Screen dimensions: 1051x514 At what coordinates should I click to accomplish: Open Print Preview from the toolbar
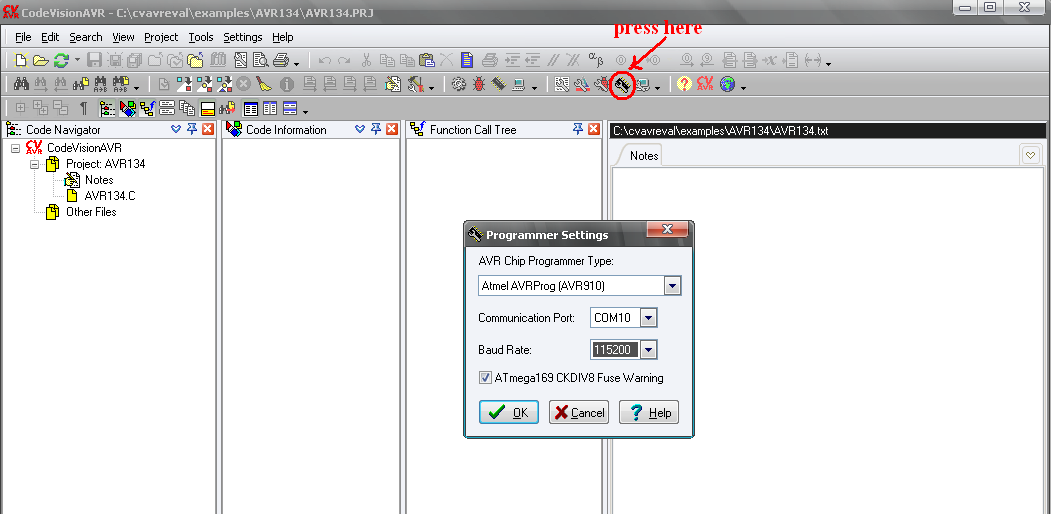tap(260, 60)
